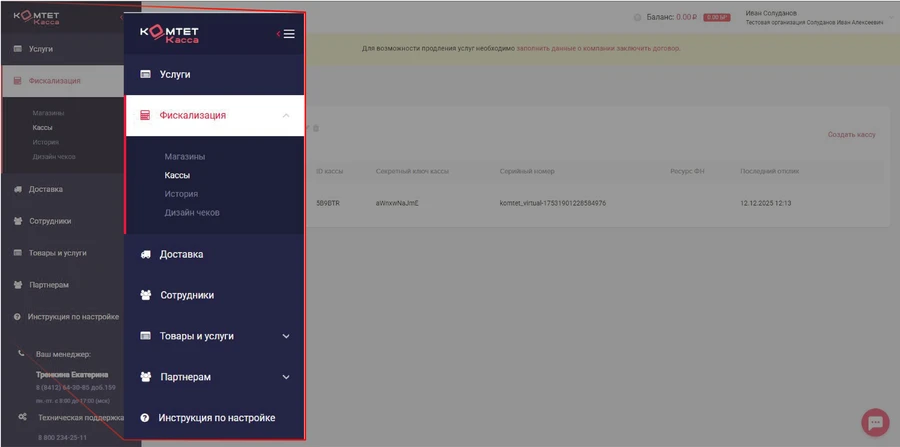Collapse the Фискализация section chevron in the enlarged menu
The width and height of the screenshot is (900, 447).
(x=286, y=116)
